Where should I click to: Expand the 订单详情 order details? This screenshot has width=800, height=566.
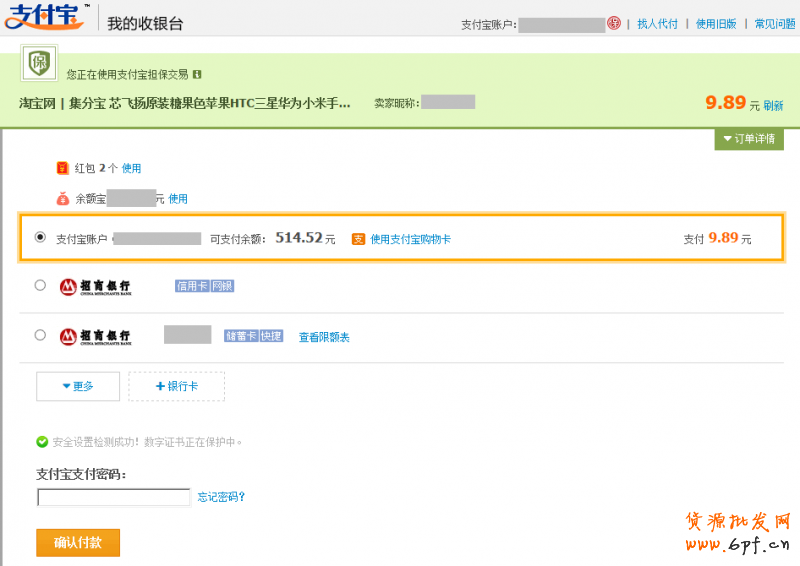(749, 139)
